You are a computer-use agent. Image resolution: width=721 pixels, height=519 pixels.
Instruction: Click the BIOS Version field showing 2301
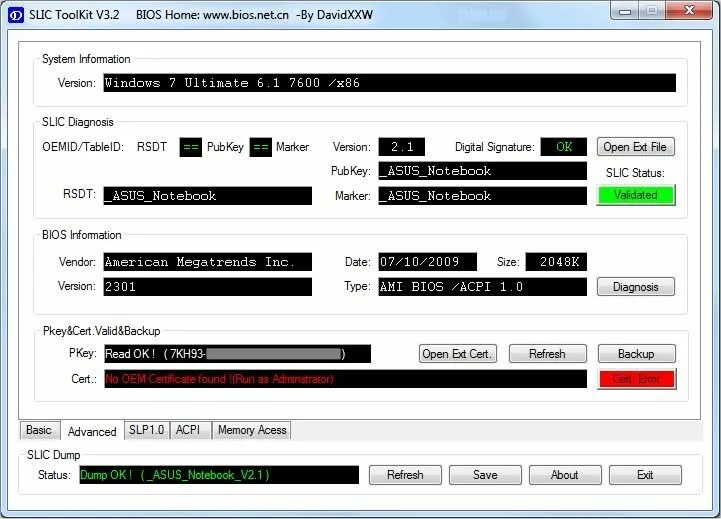(x=207, y=287)
